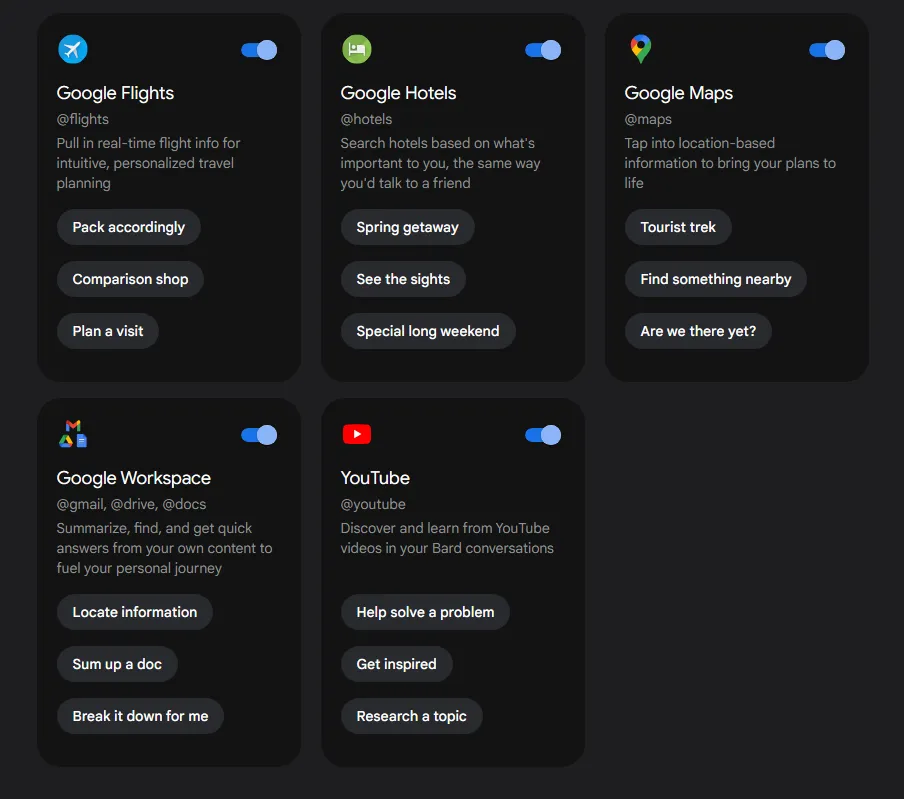Click Find something nearby chip
The width and height of the screenshot is (904, 799).
point(715,279)
